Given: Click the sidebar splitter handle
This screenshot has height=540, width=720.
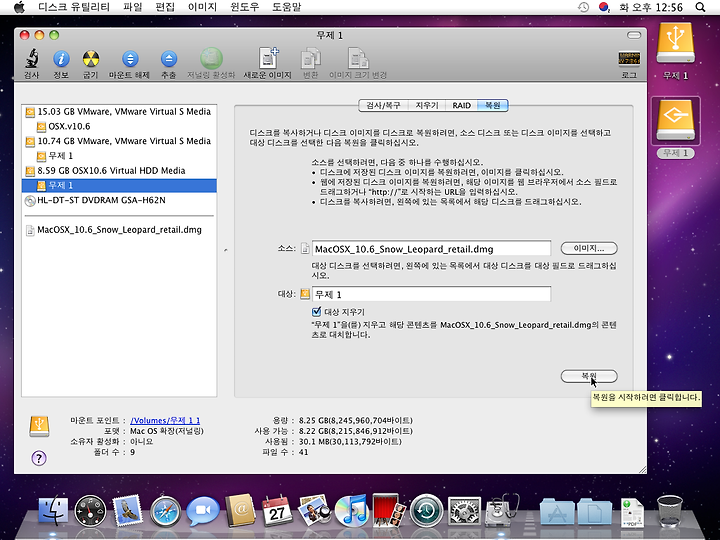Looking at the screenshot, I should (225, 250).
